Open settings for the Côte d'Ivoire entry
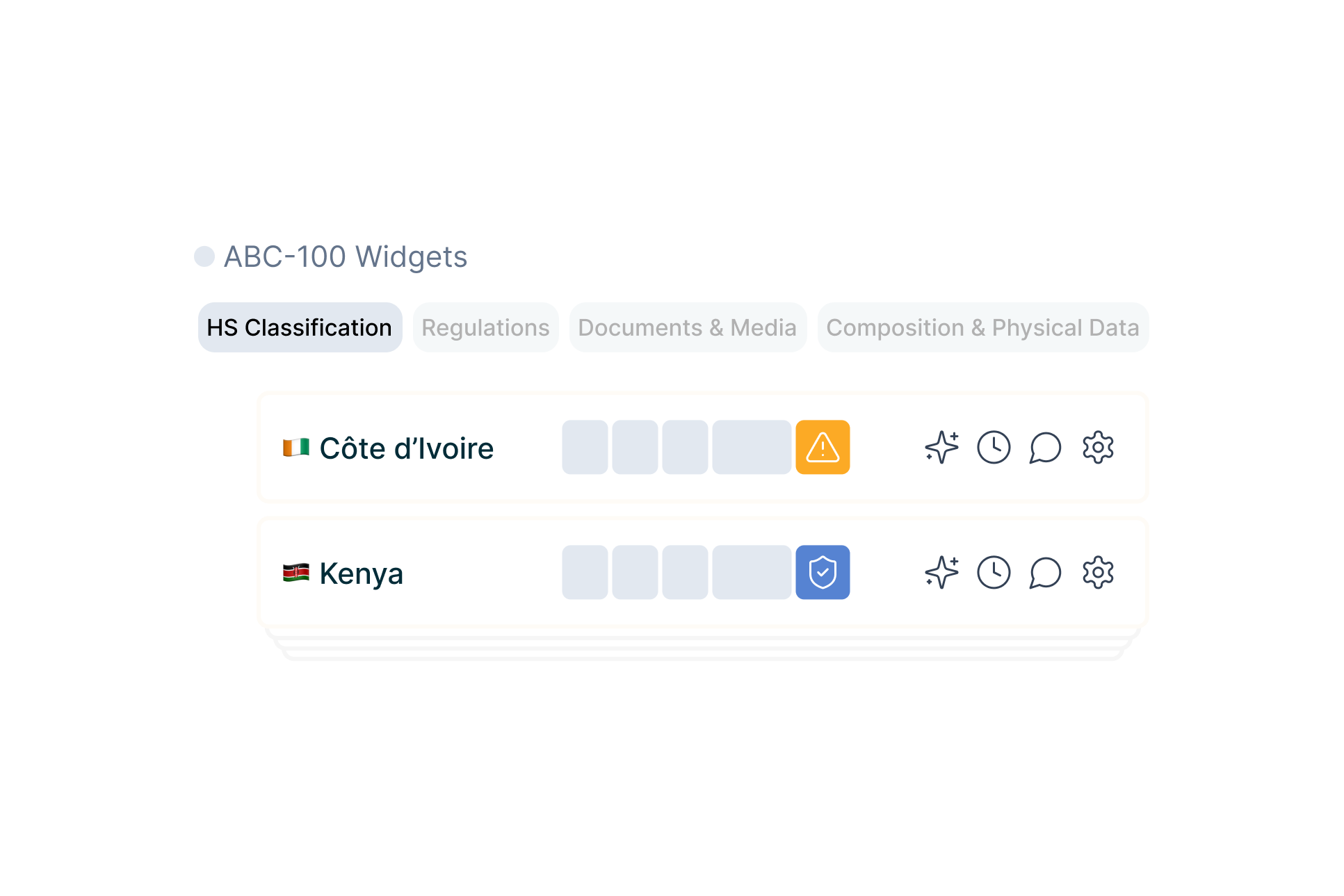This screenshot has width=1344, height=896. pyautogui.click(x=1098, y=448)
